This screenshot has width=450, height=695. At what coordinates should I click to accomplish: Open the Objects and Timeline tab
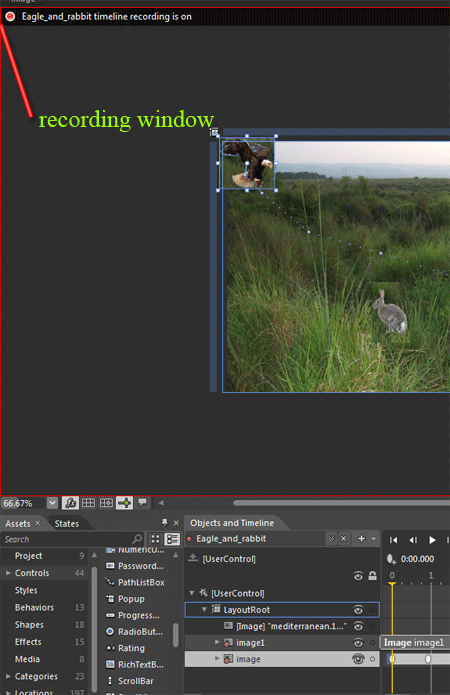(232, 523)
